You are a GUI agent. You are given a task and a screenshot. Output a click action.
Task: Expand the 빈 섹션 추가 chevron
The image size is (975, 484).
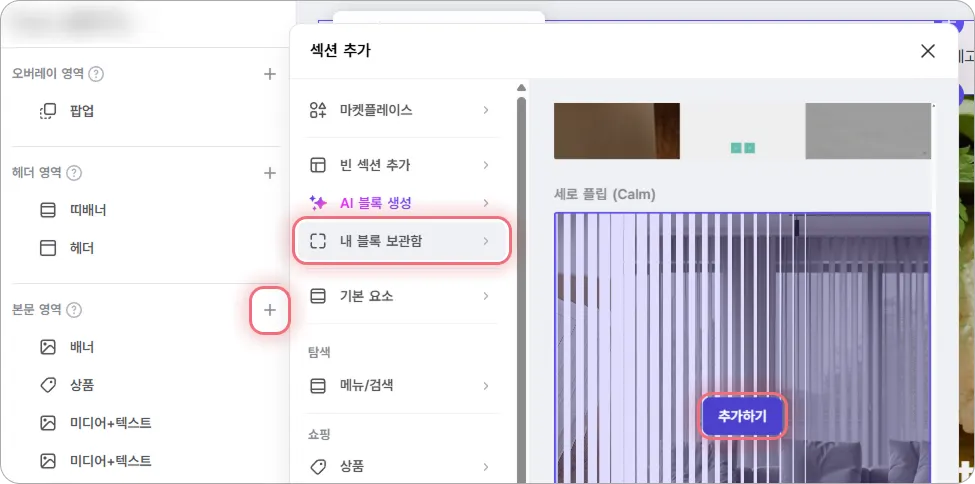pyautogui.click(x=486, y=165)
